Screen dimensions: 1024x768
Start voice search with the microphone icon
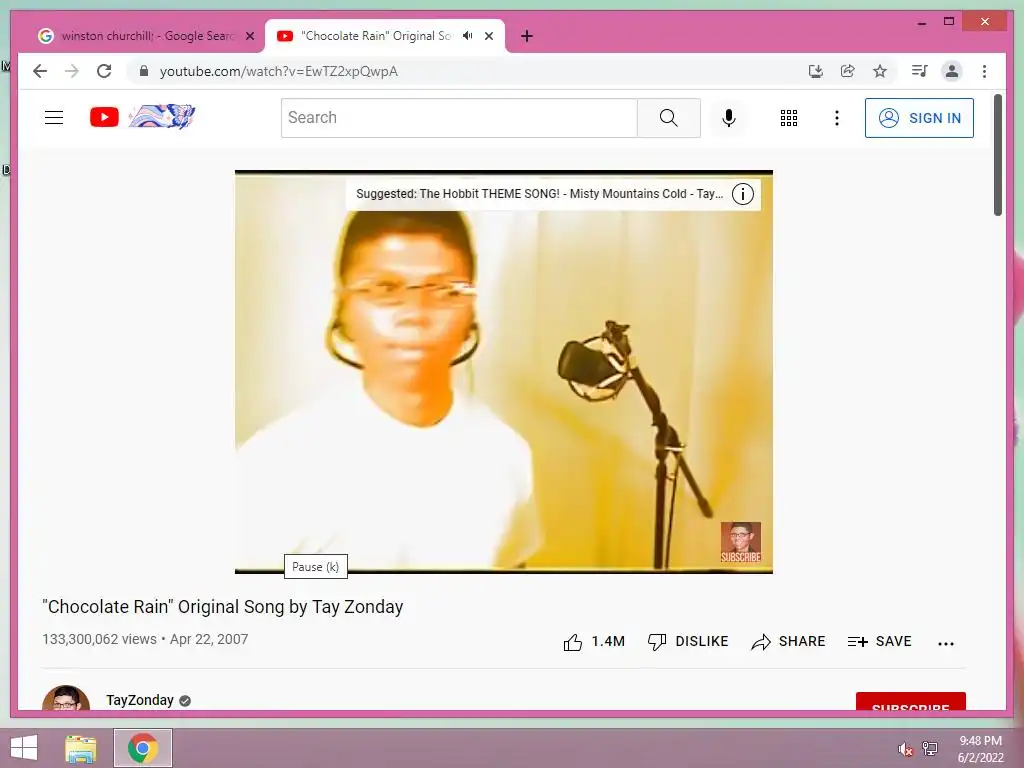tap(729, 118)
